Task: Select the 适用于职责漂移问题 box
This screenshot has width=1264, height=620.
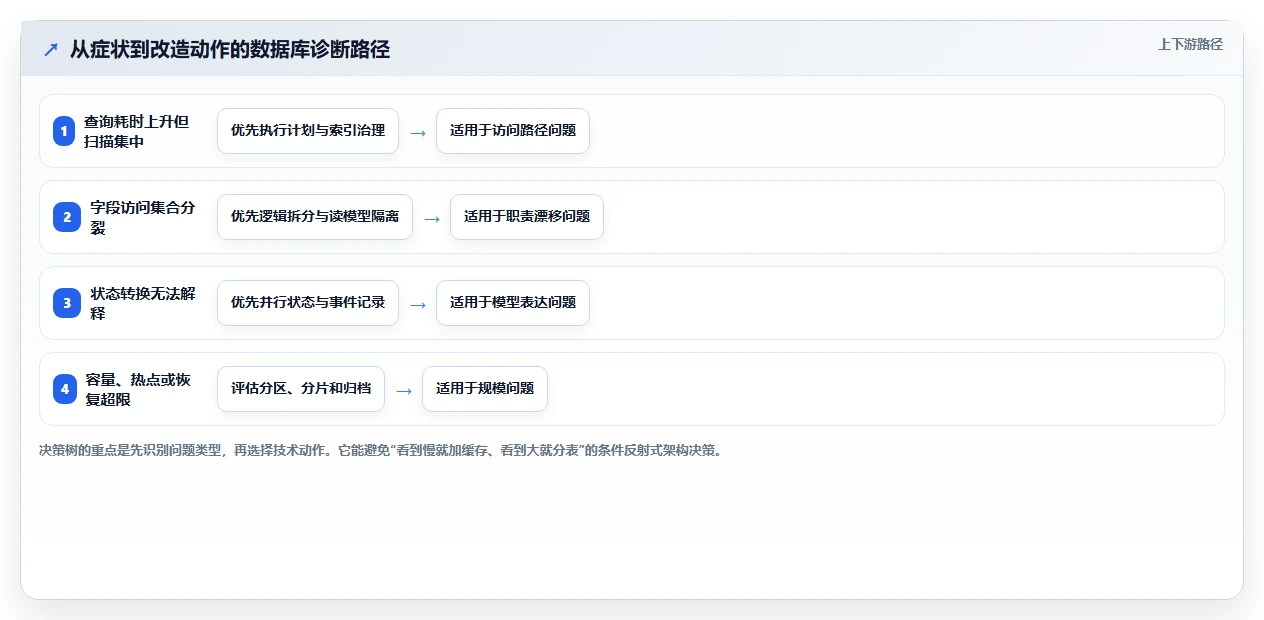Action: 527,217
